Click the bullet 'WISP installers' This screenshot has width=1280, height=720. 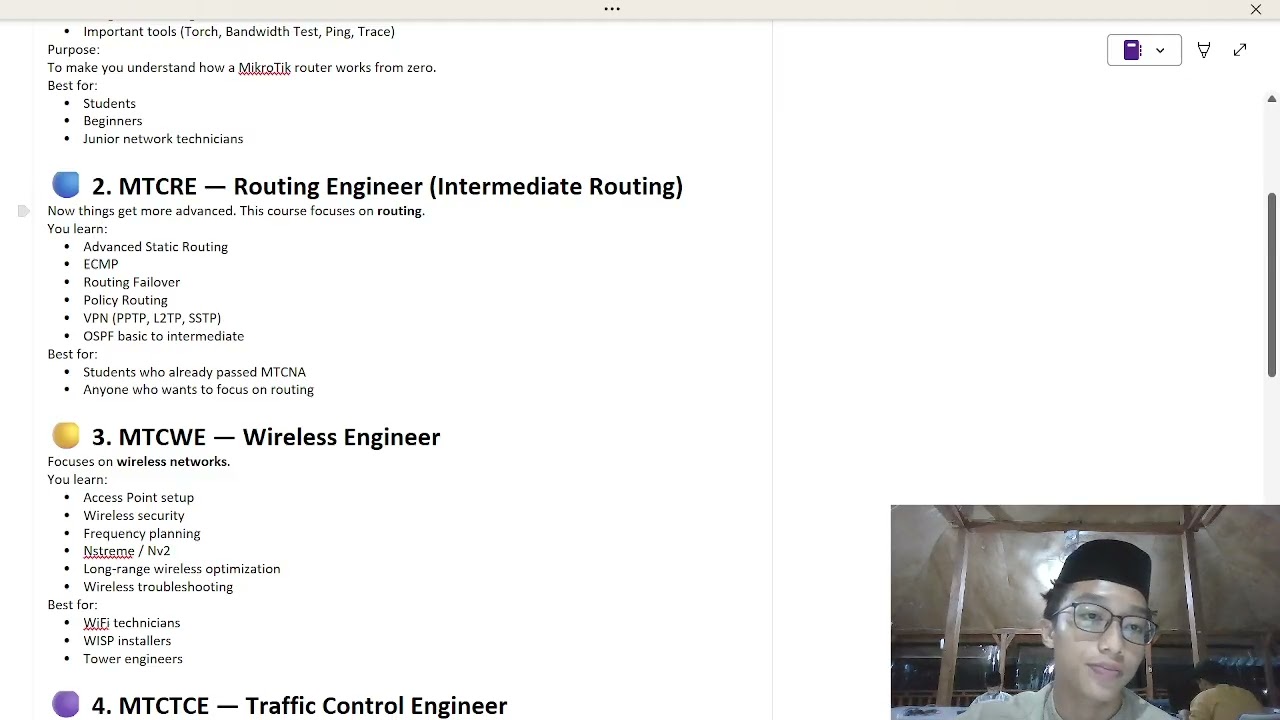pos(127,641)
